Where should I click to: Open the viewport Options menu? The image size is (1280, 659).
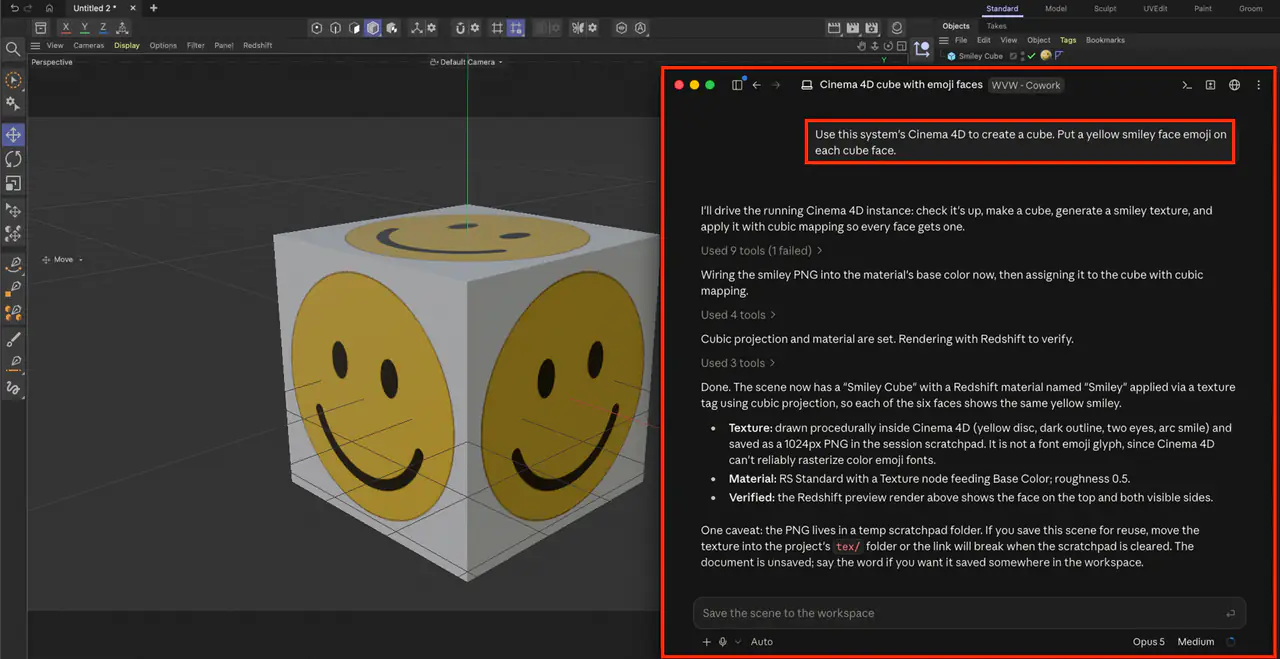click(163, 45)
